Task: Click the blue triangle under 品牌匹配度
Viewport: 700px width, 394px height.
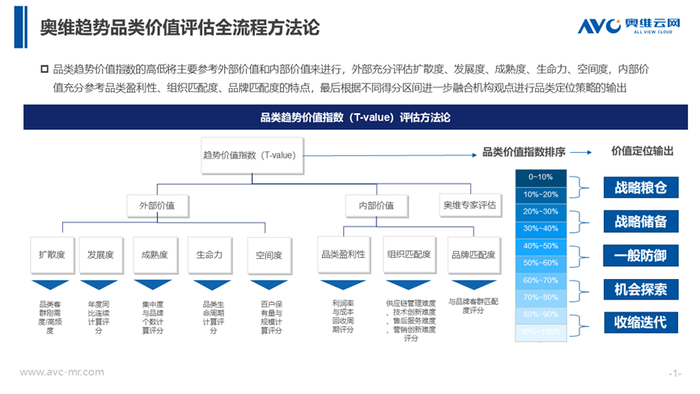Action: point(474,285)
